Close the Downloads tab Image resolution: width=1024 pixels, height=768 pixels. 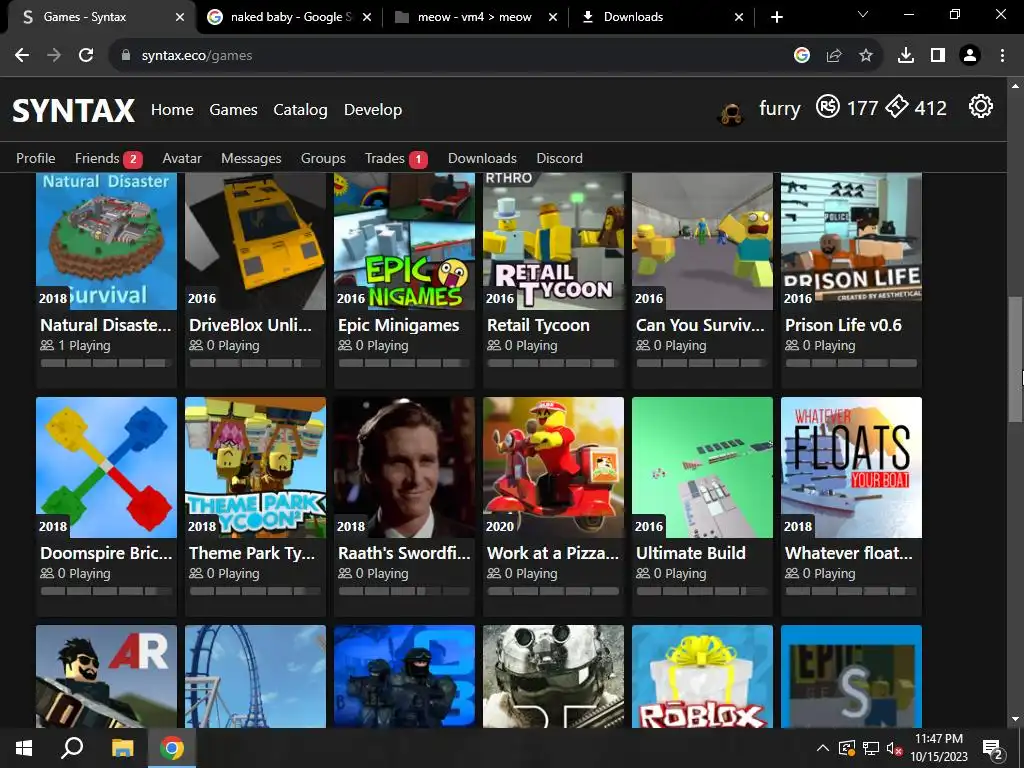pos(739,17)
